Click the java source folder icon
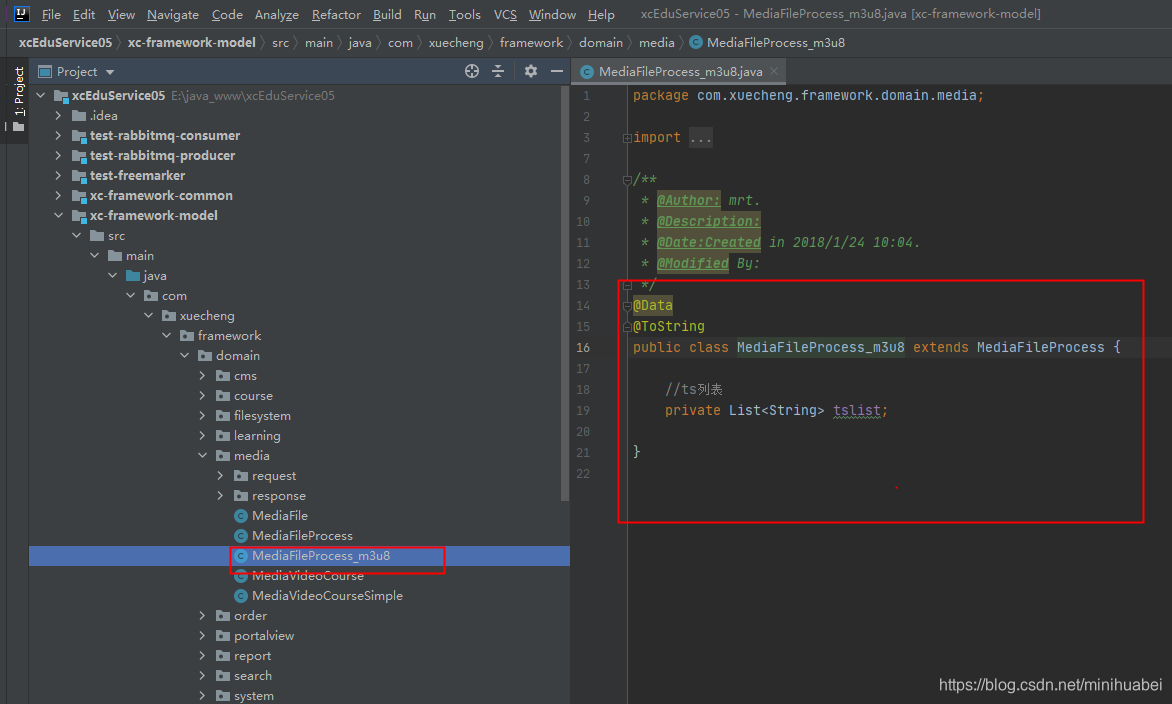Viewport: 1172px width, 704px height. (x=133, y=276)
